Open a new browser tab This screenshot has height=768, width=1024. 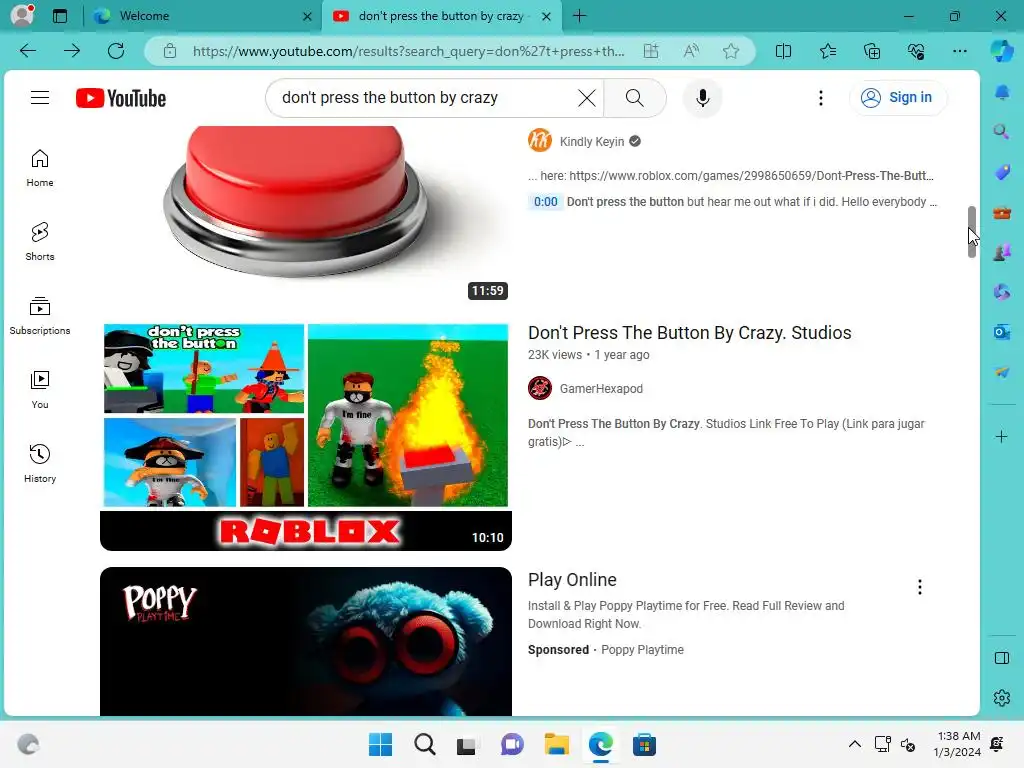pyautogui.click(x=579, y=16)
